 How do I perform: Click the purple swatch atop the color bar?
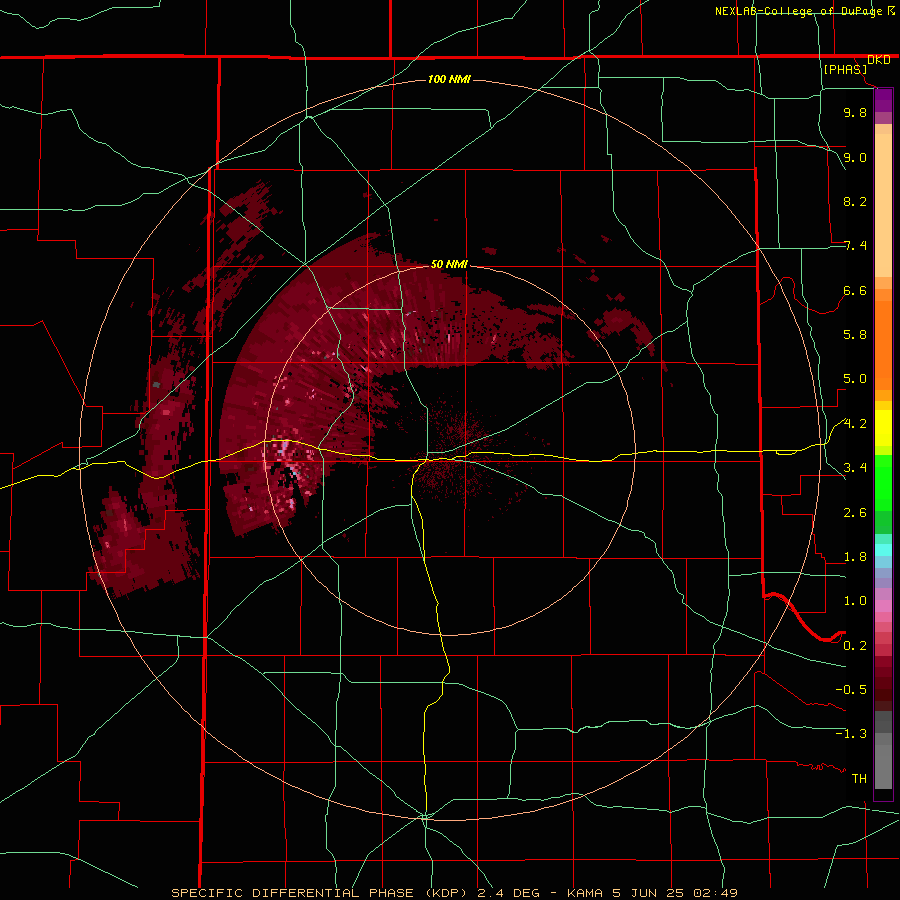[883, 100]
